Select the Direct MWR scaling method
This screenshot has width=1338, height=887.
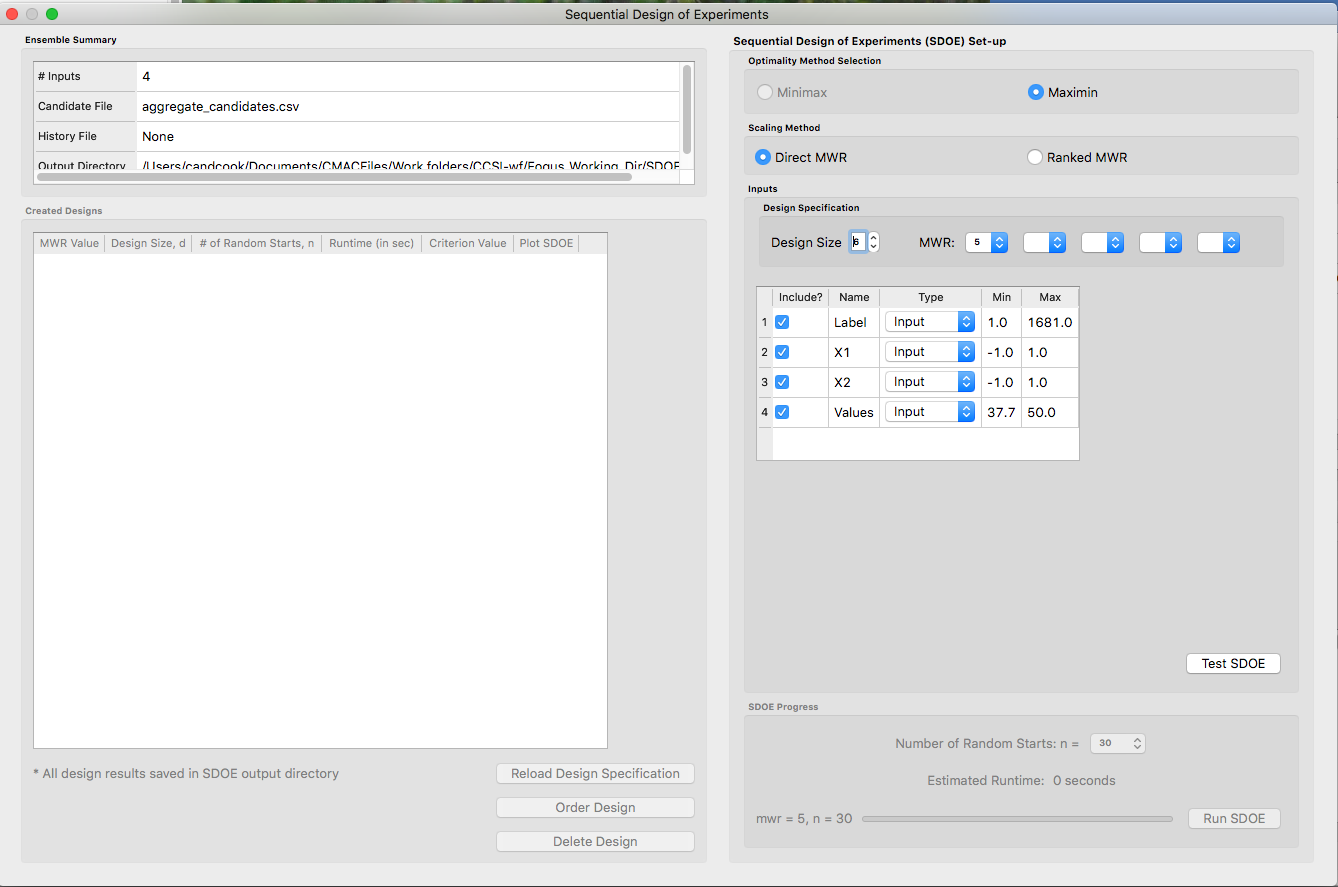(762, 157)
